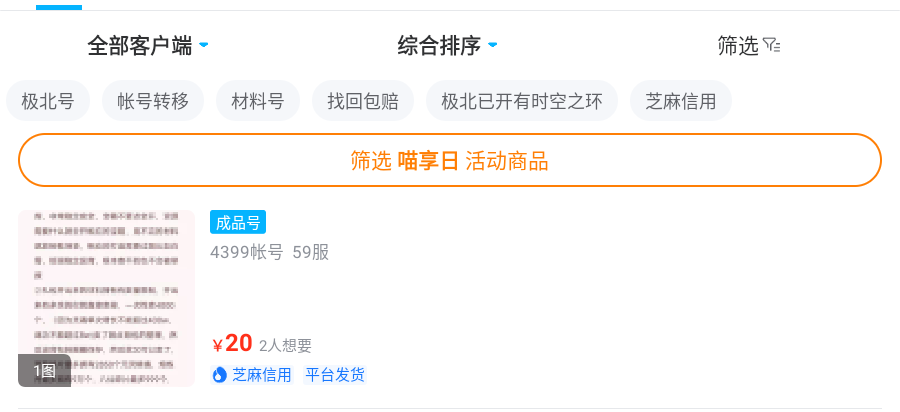Toggle the 帐号转移 filter chip
Screen dimensions: 900x412
[153, 101]
